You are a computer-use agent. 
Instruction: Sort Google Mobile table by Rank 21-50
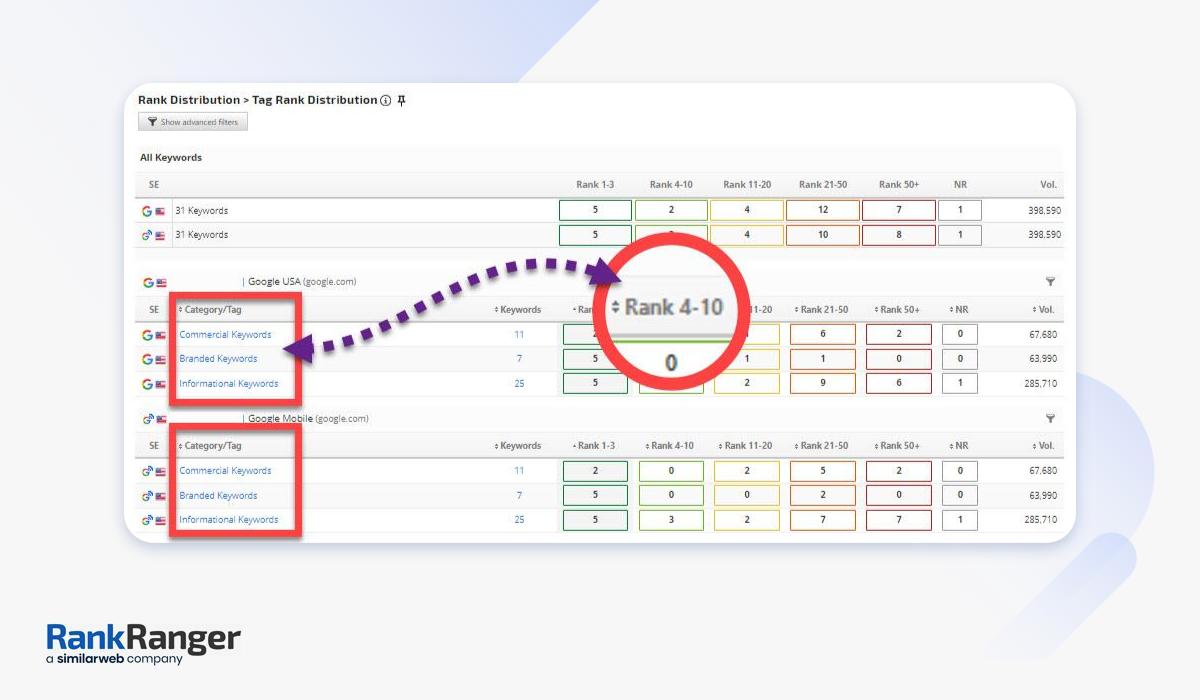(x=821, y=446)
